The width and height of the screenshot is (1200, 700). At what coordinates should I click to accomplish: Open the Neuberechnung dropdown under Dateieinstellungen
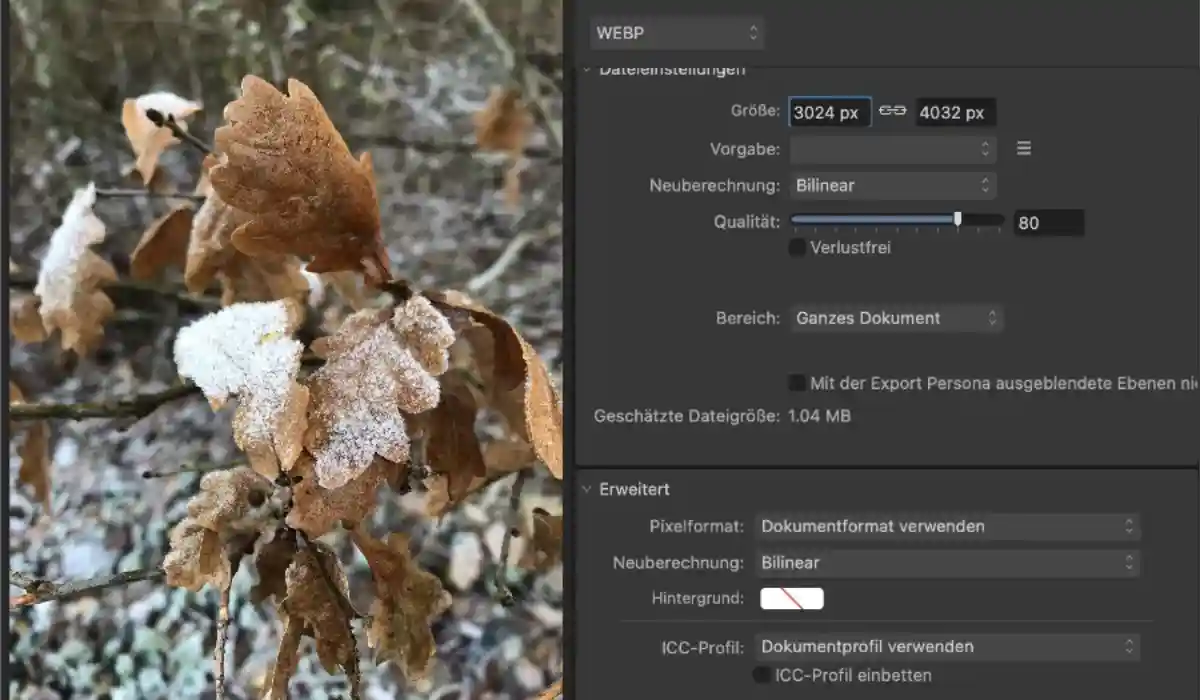pos(893,185)
